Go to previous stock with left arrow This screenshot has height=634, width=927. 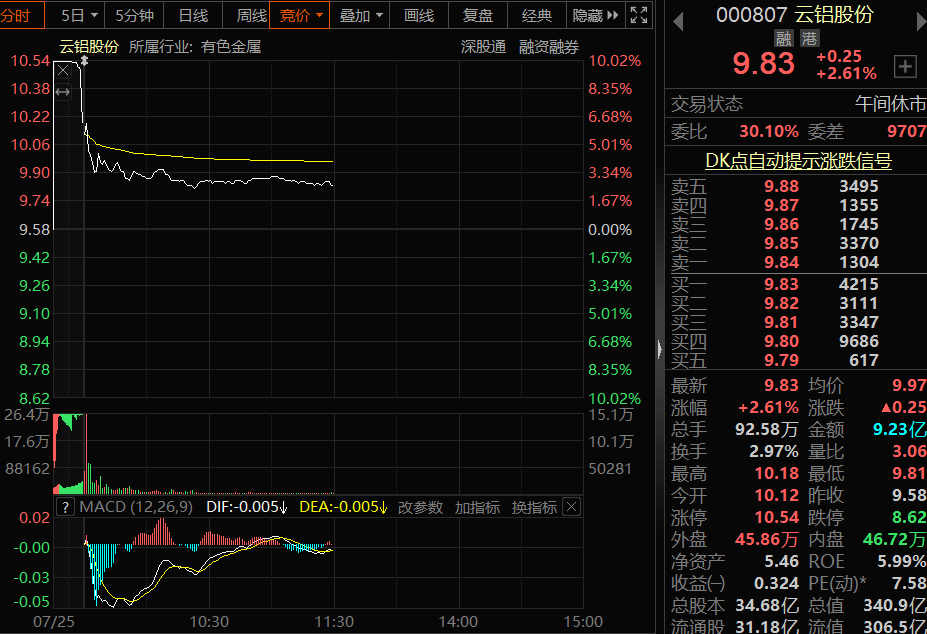[677, 19]
